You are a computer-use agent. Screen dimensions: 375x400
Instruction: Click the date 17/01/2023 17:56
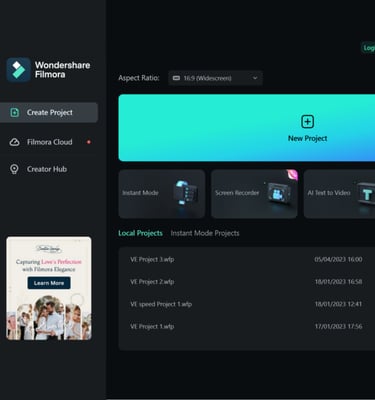pyautogui.click(x=338, y=326)
